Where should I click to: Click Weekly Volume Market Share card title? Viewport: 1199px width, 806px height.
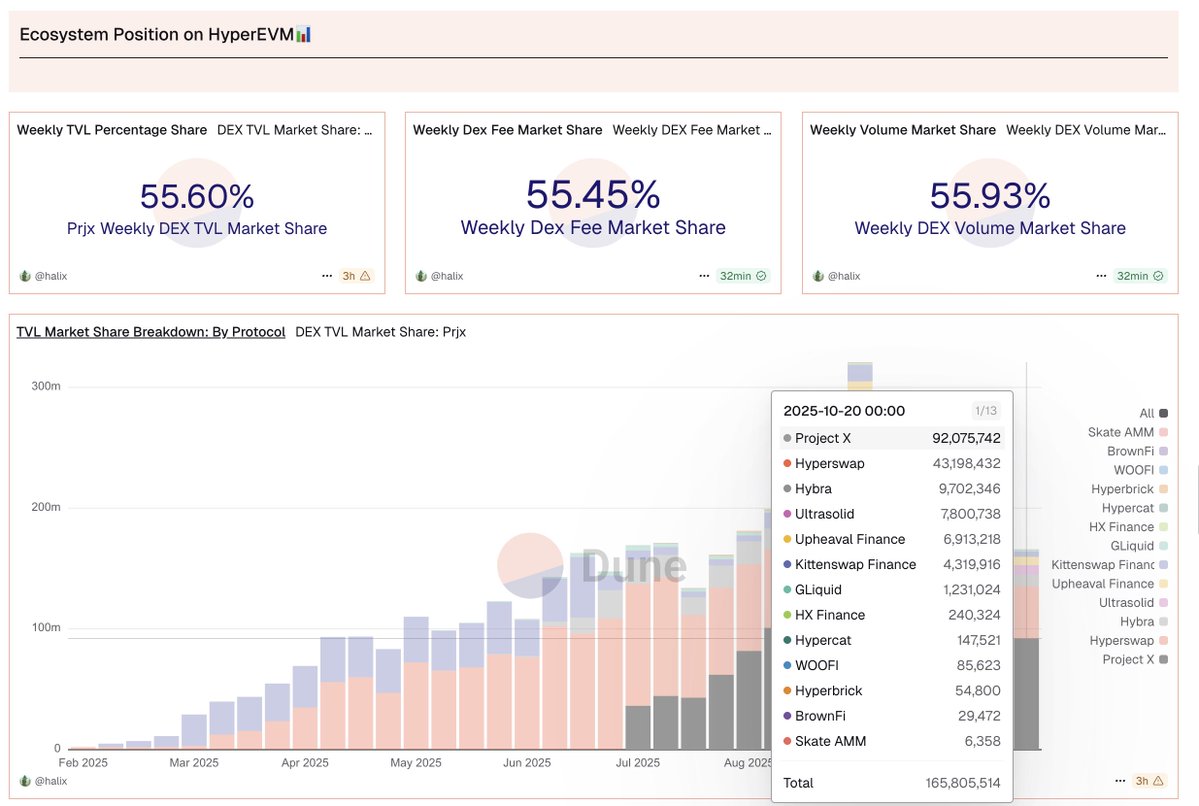point(903,130)
